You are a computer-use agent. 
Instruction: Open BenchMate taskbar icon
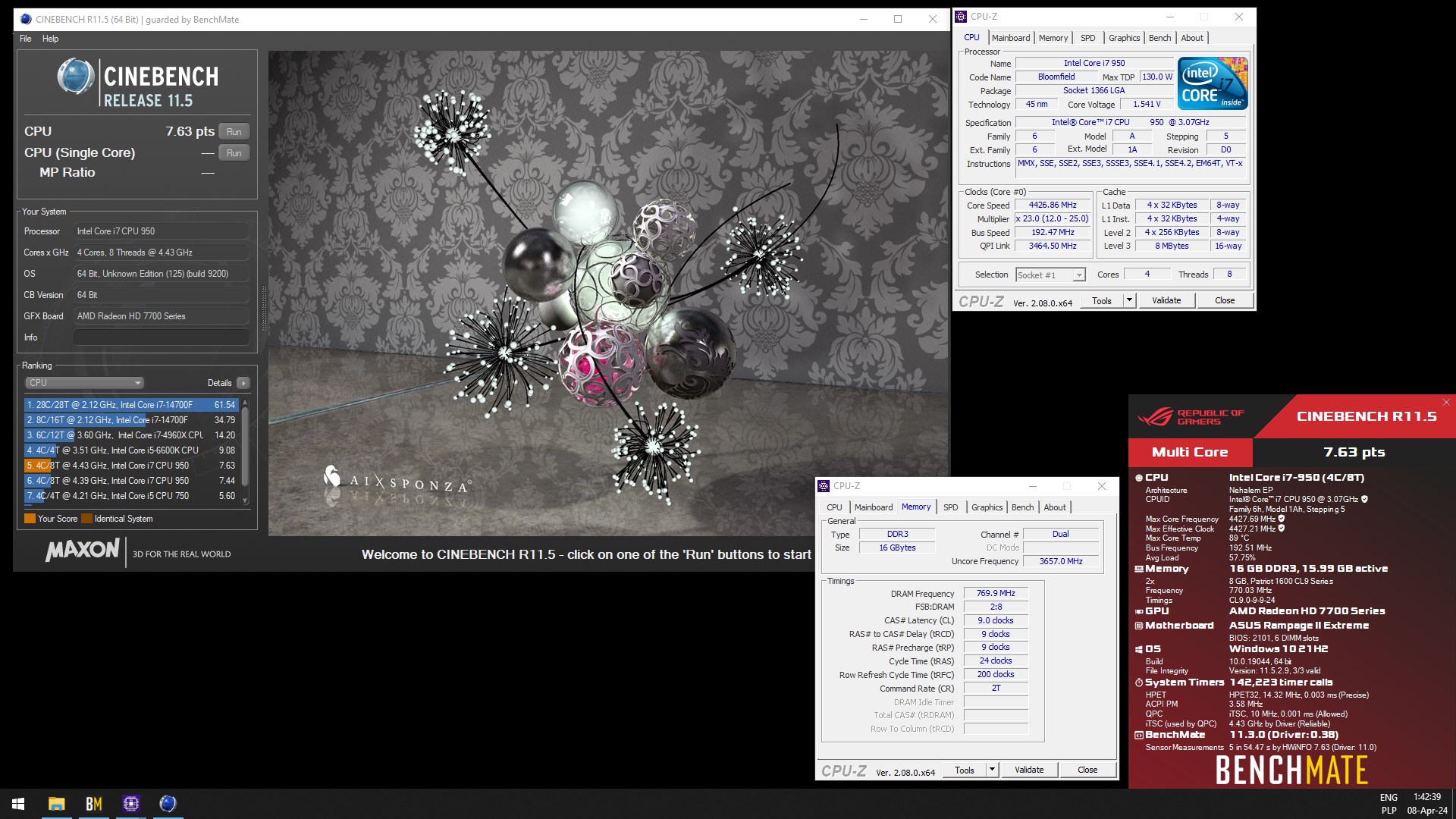point(93,803)
